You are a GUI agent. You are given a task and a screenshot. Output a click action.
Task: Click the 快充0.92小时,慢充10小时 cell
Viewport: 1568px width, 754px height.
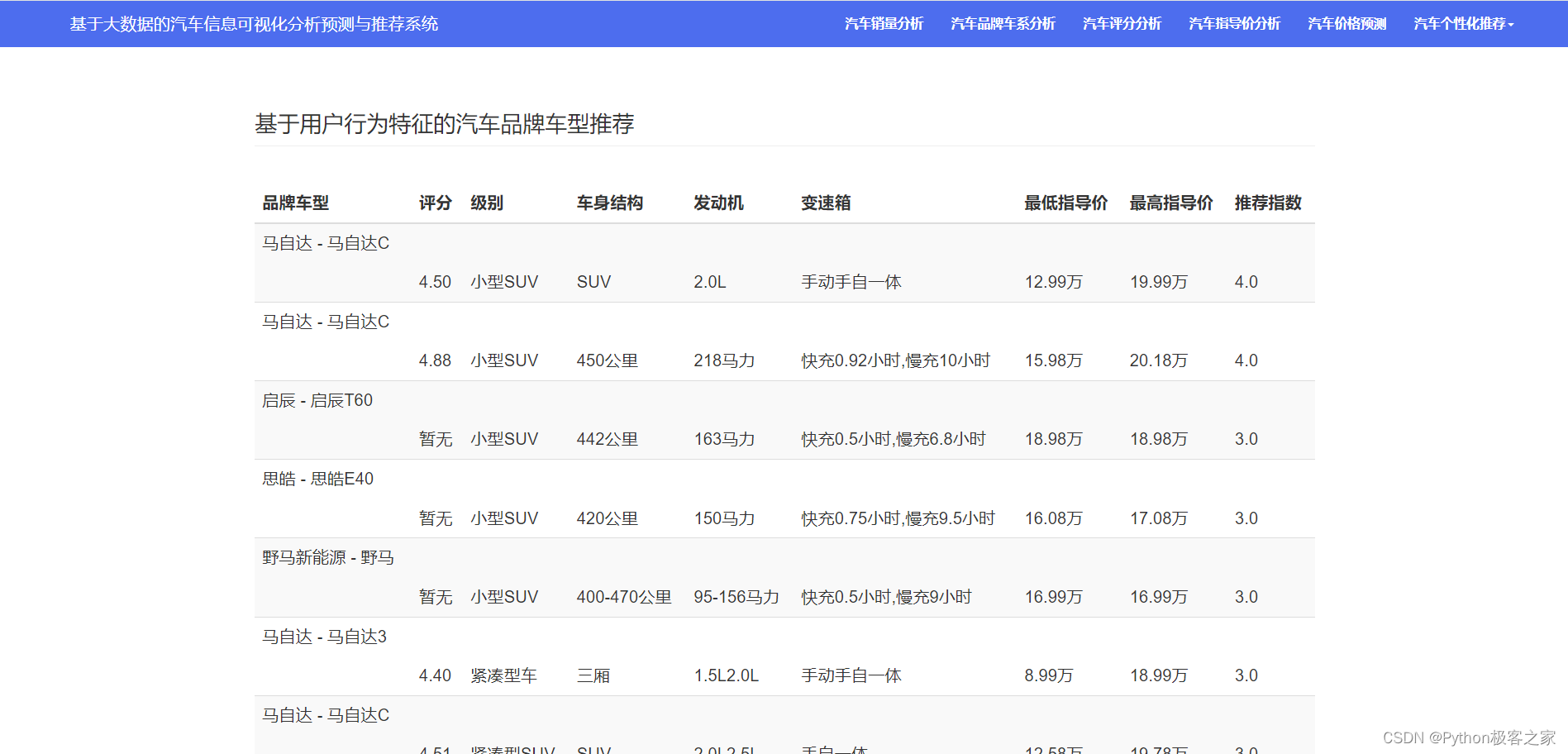pos(896,360)
